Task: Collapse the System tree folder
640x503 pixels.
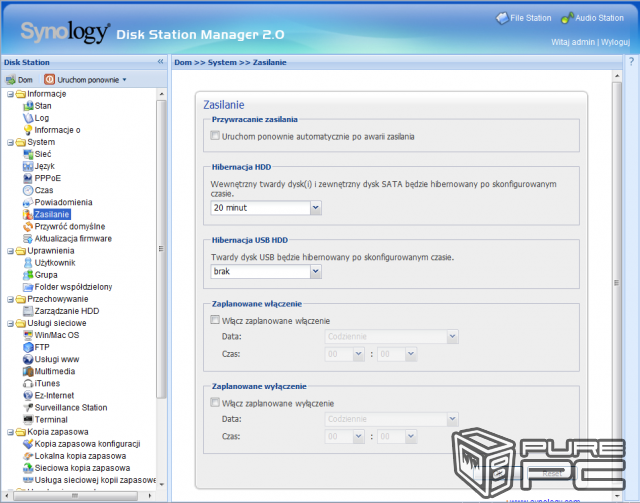Action: (10, 142)
